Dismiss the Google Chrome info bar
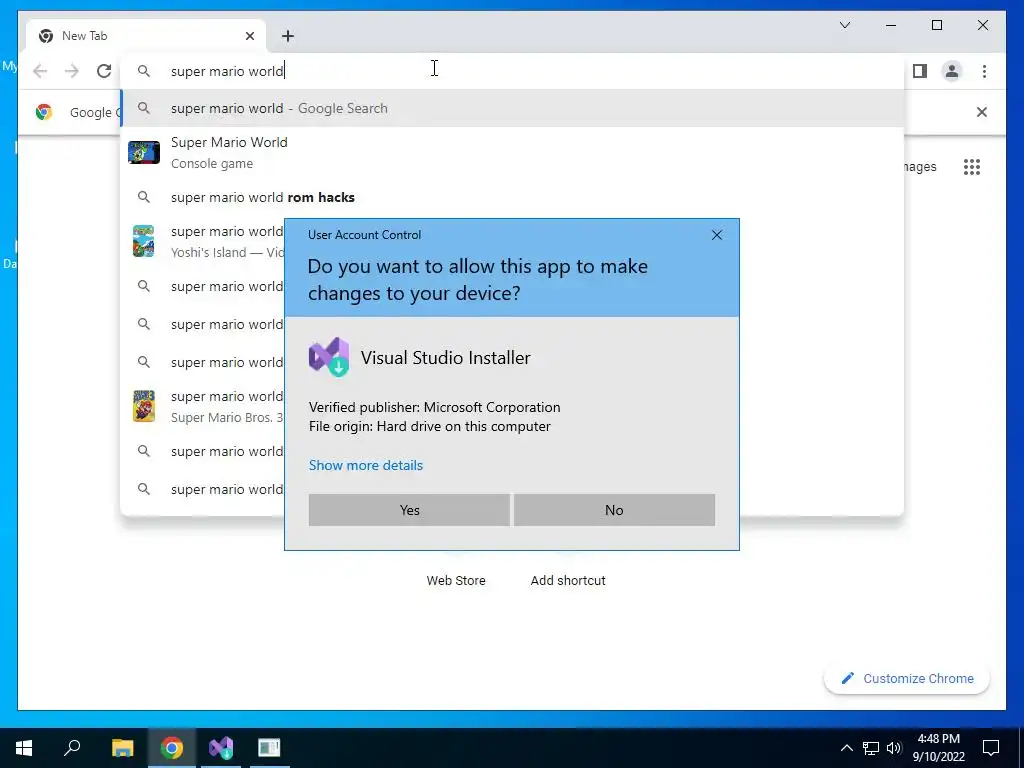This screenshot has height=768, width=1024. (x=982, y=112)
